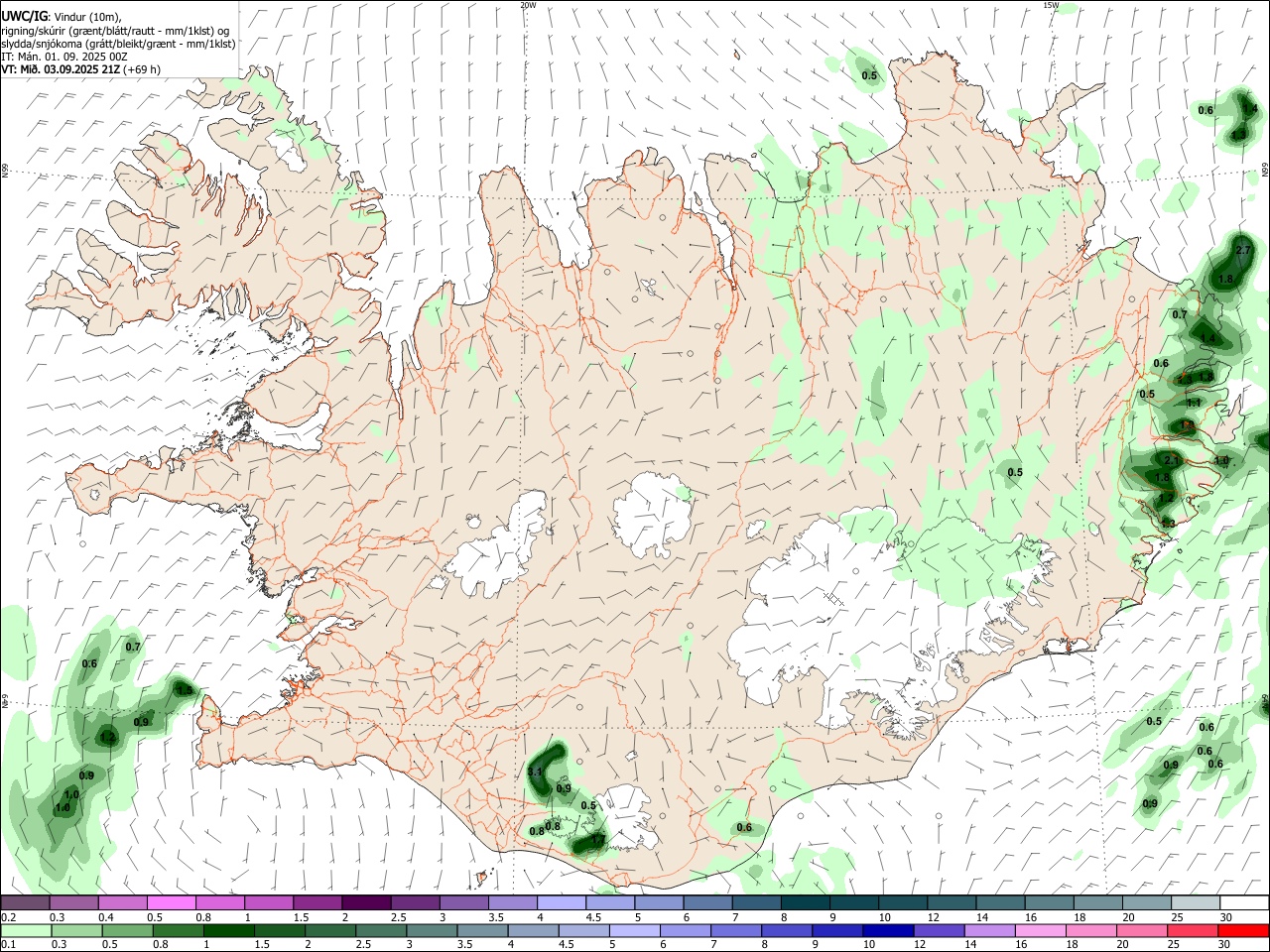Click the '(+69 h)' forecast offset text
This screenshot has width=1270, height=952.
tap(142, 69)
